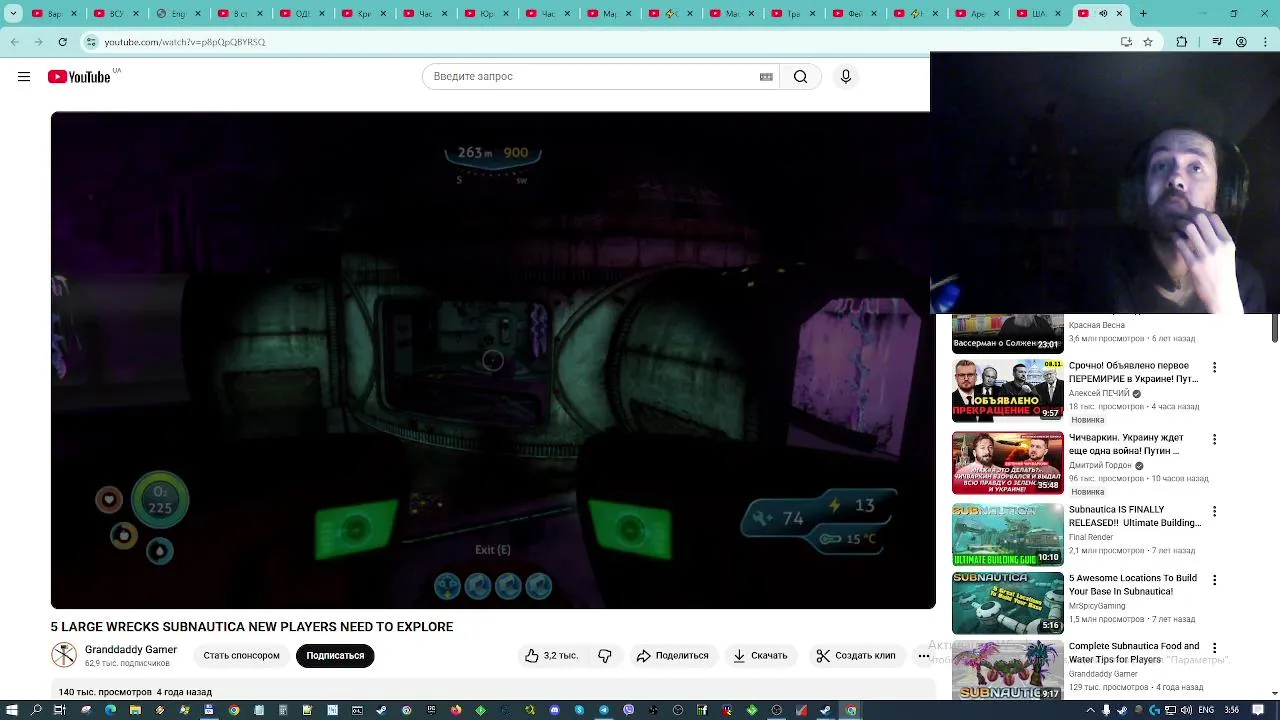Start voice search with microphone
Image resolution: width=1280 pixels, height=720 pixels.
[846, 77]
